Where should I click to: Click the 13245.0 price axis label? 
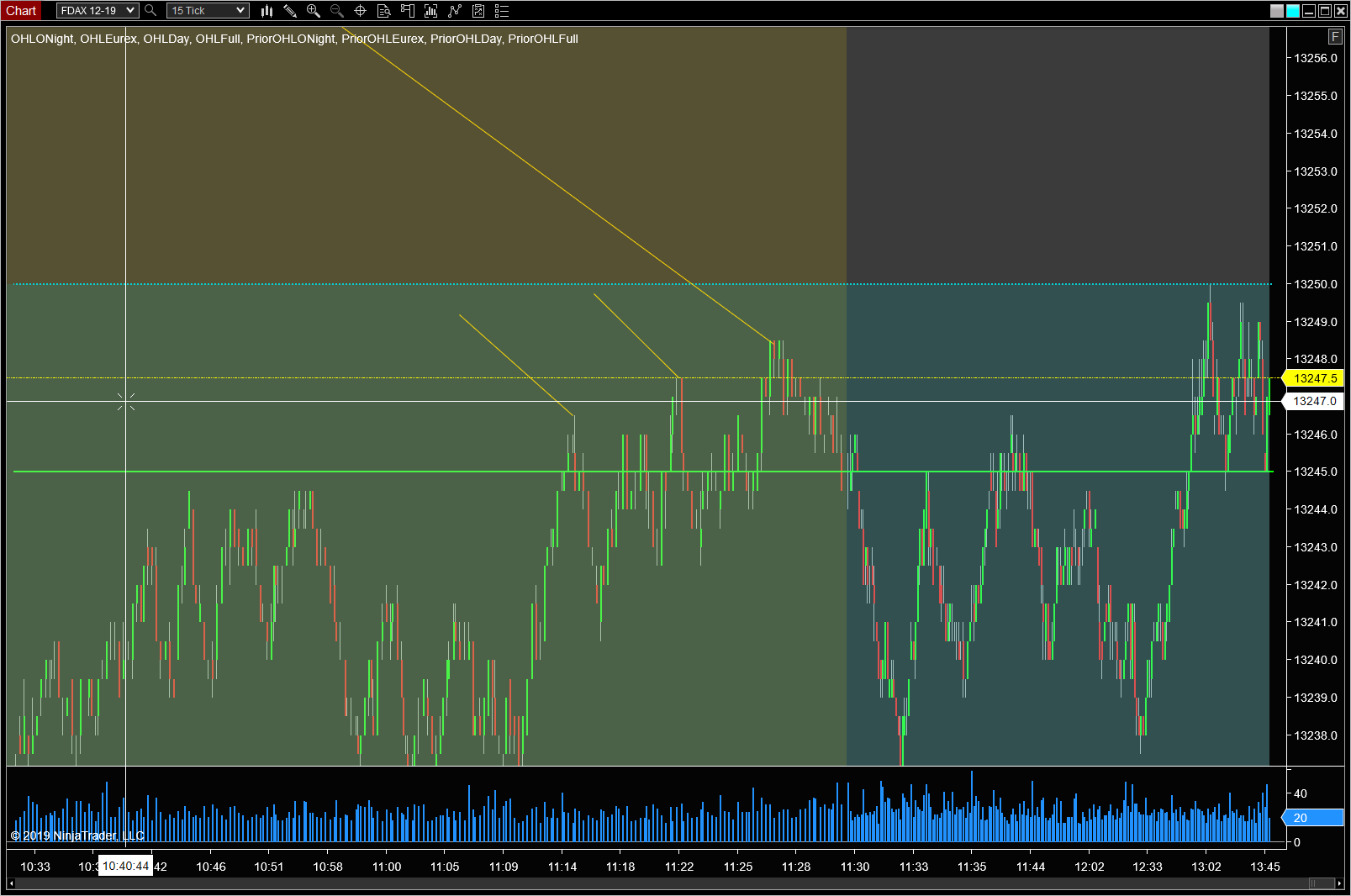point(1316,472)
